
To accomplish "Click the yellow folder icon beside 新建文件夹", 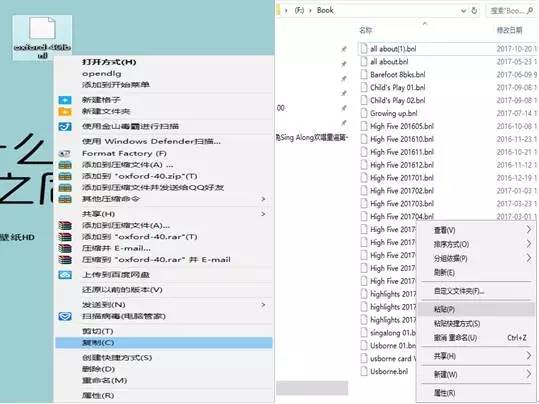I will [x=65, y=111].
